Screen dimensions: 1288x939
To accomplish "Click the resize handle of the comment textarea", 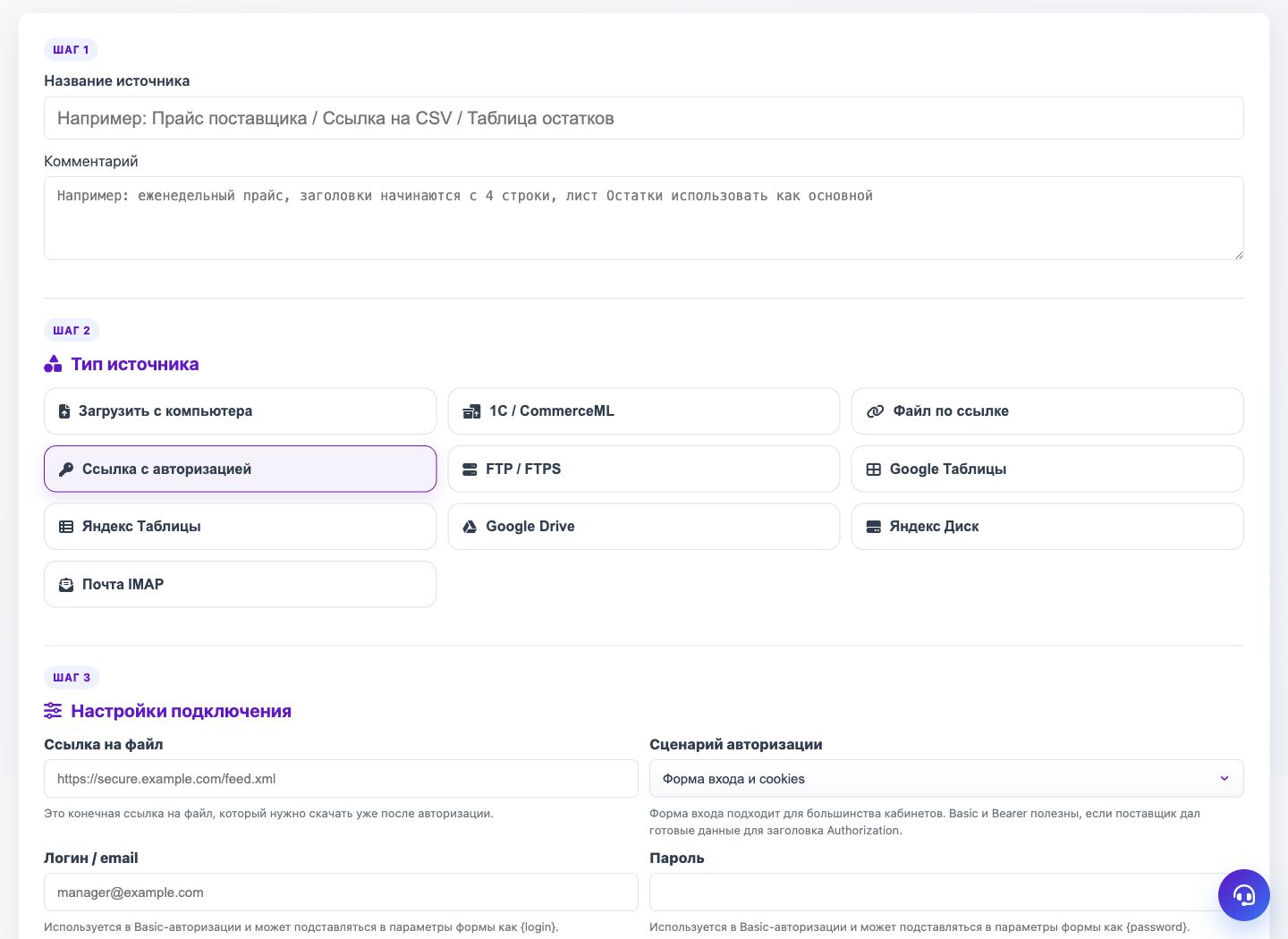I will [x=1239, y=255].
